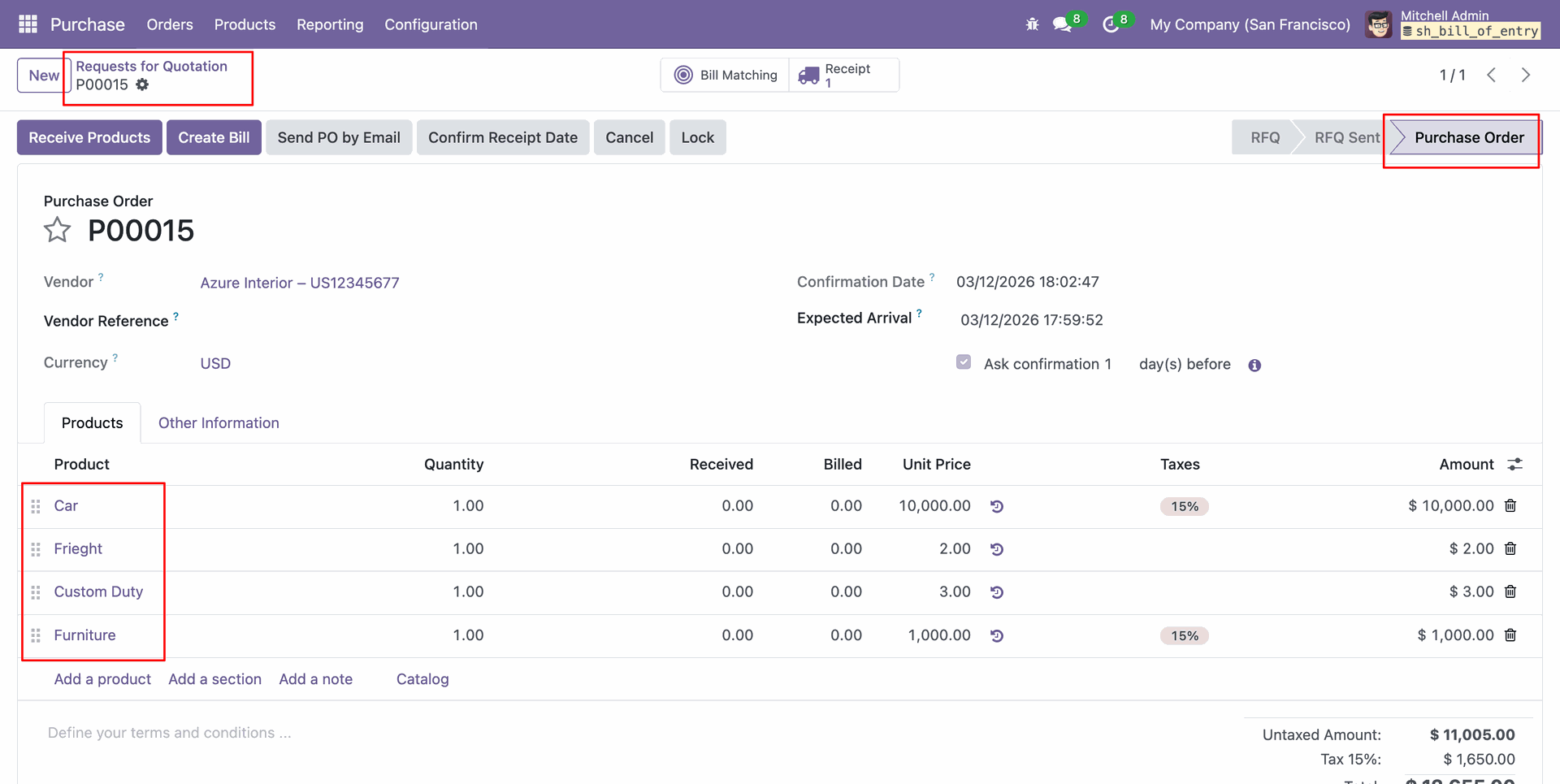Select the RFQ Sent status stage
Screen dimensions: 1560x784
click(1345, 138)
